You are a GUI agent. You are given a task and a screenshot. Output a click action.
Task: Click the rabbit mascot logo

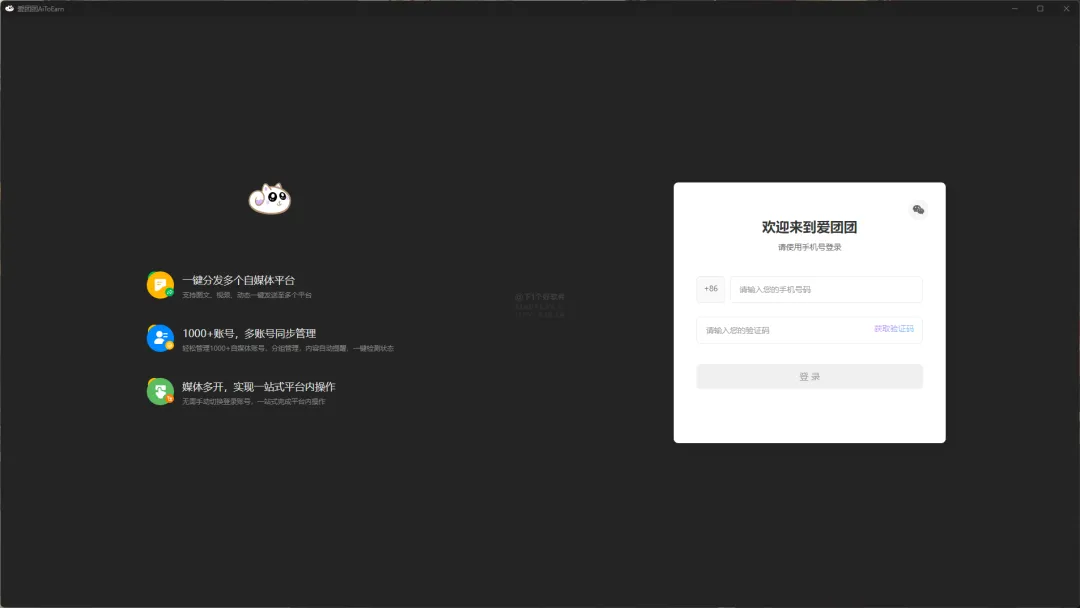pyautogui.click(x=268, y=200)
